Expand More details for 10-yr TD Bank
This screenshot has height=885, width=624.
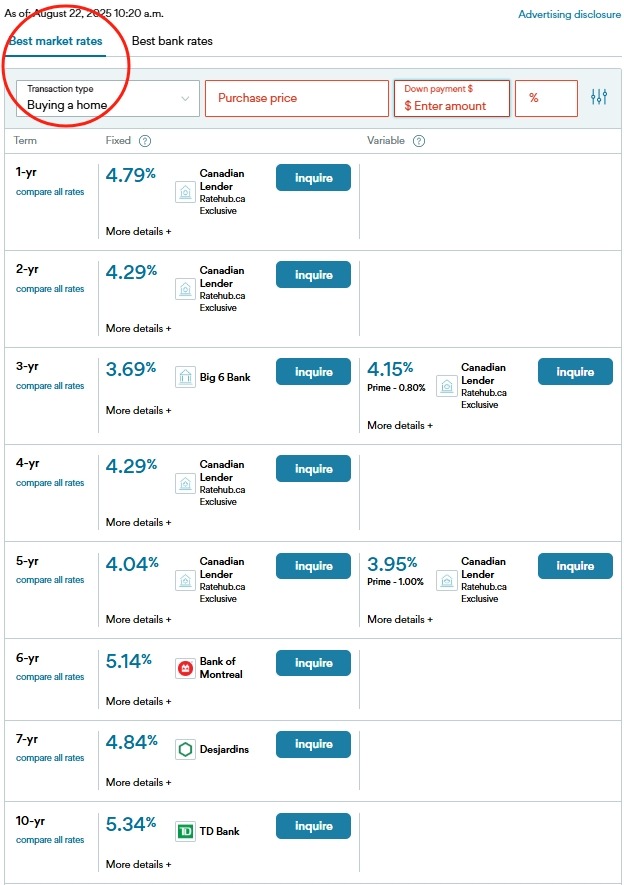click(138, 864)
